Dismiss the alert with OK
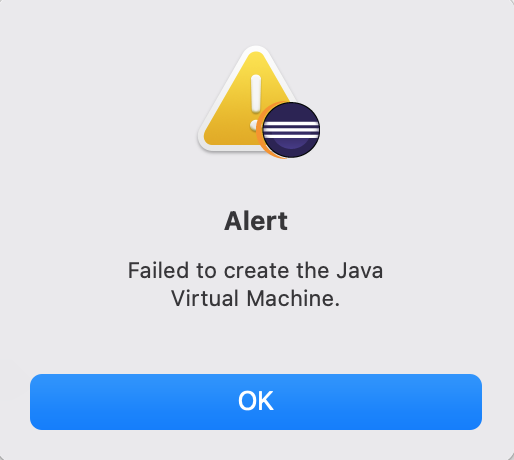This screenshot has height=460, width=514. pyautogui.click(x=256, y=402)
